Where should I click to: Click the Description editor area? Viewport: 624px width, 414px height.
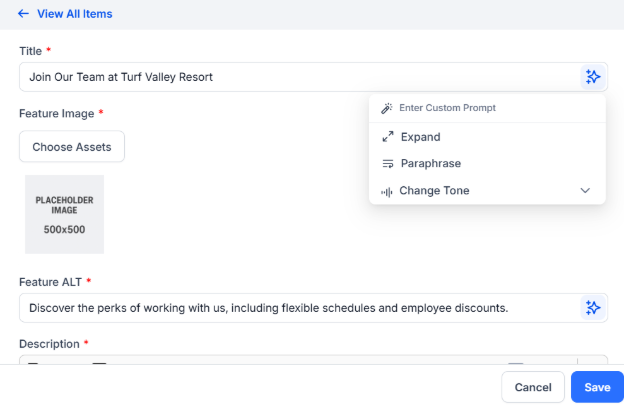point(313,359)
